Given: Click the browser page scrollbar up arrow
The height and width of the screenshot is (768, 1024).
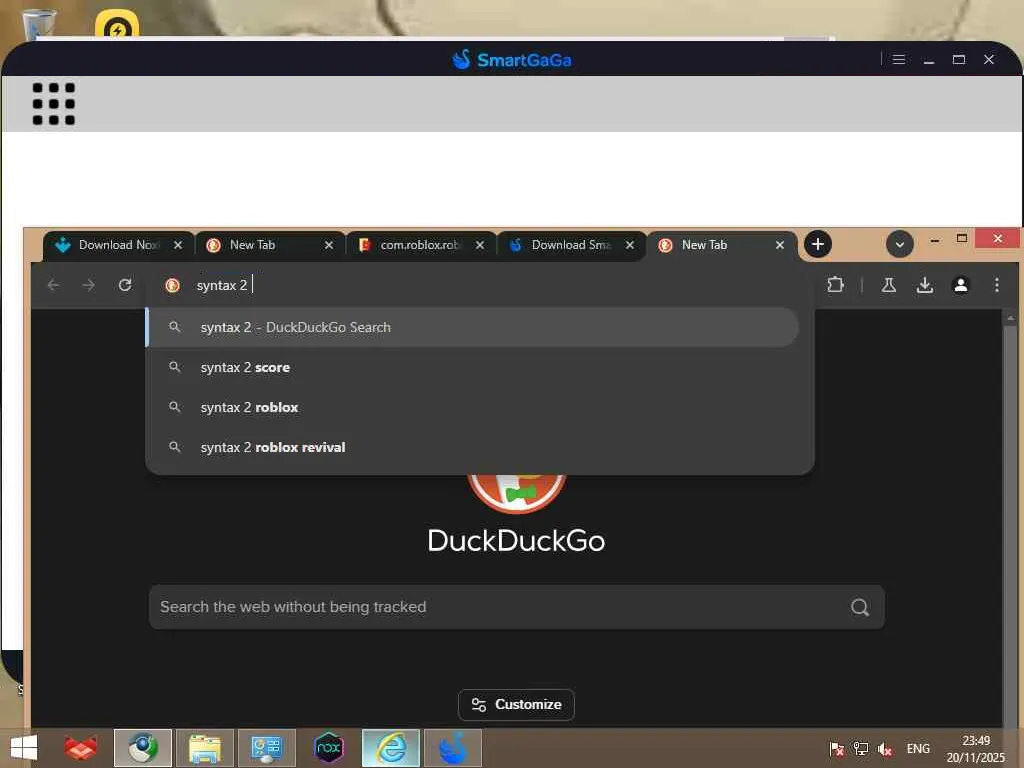Looking at the screenshot, I should click(x=1010, y=318).
